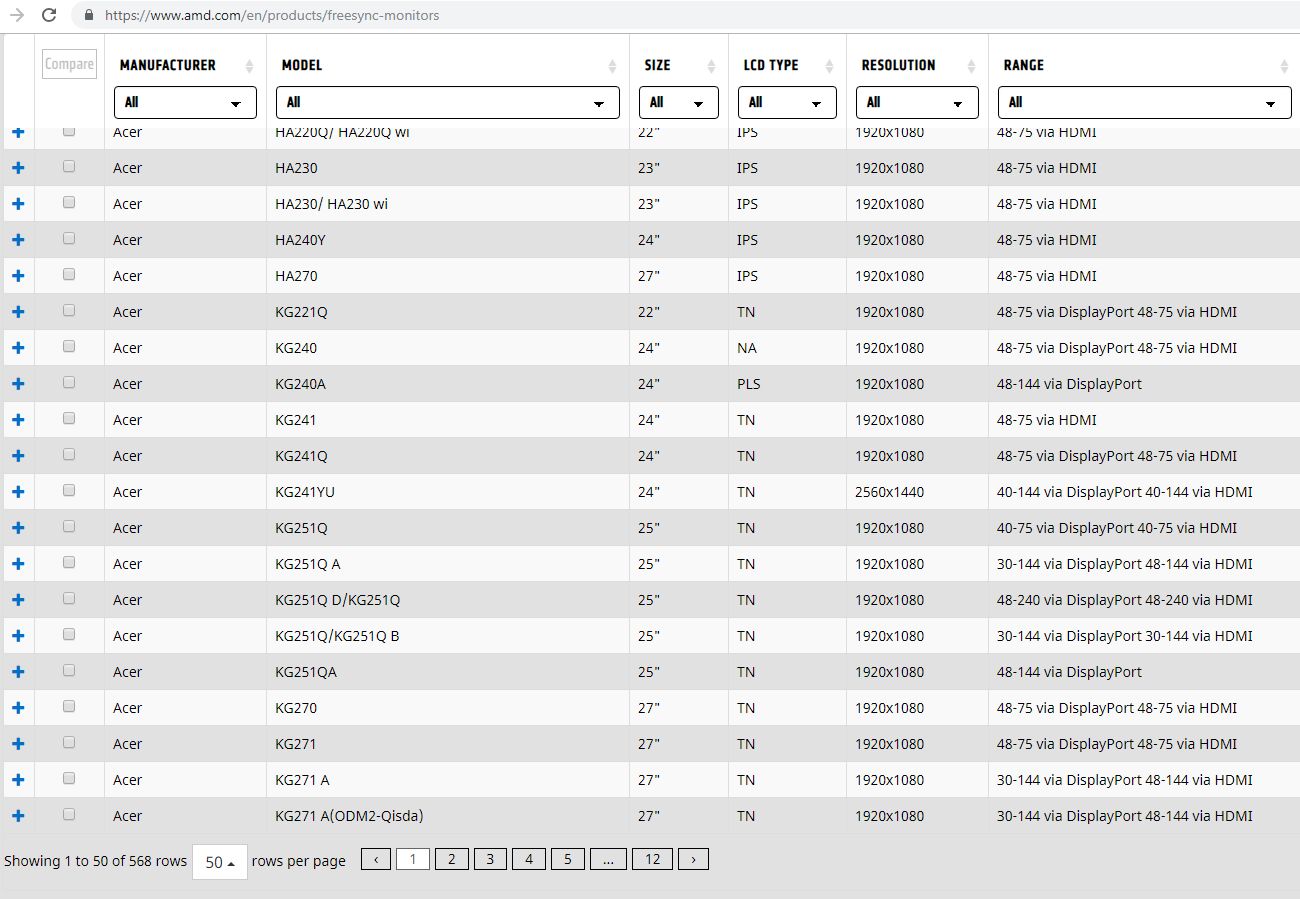The width and height of the screenshot is (1300, 899).
Task: Tick the checkbox for Acer HA230
Action: pos(69,167)
